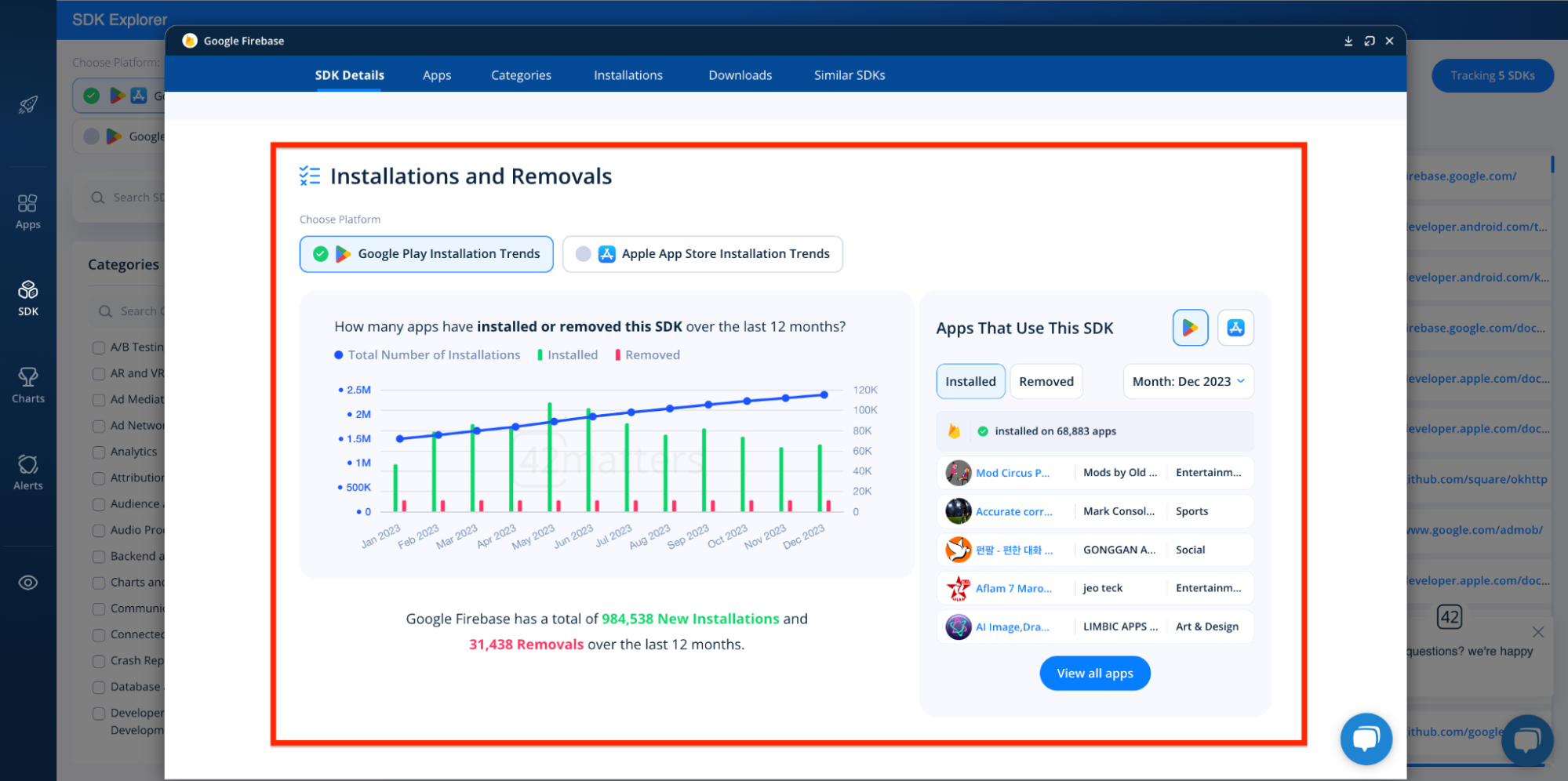1568x781 pixels.
Task: Toggle the red Removed chart legend entry
Action: click(648, 355)
